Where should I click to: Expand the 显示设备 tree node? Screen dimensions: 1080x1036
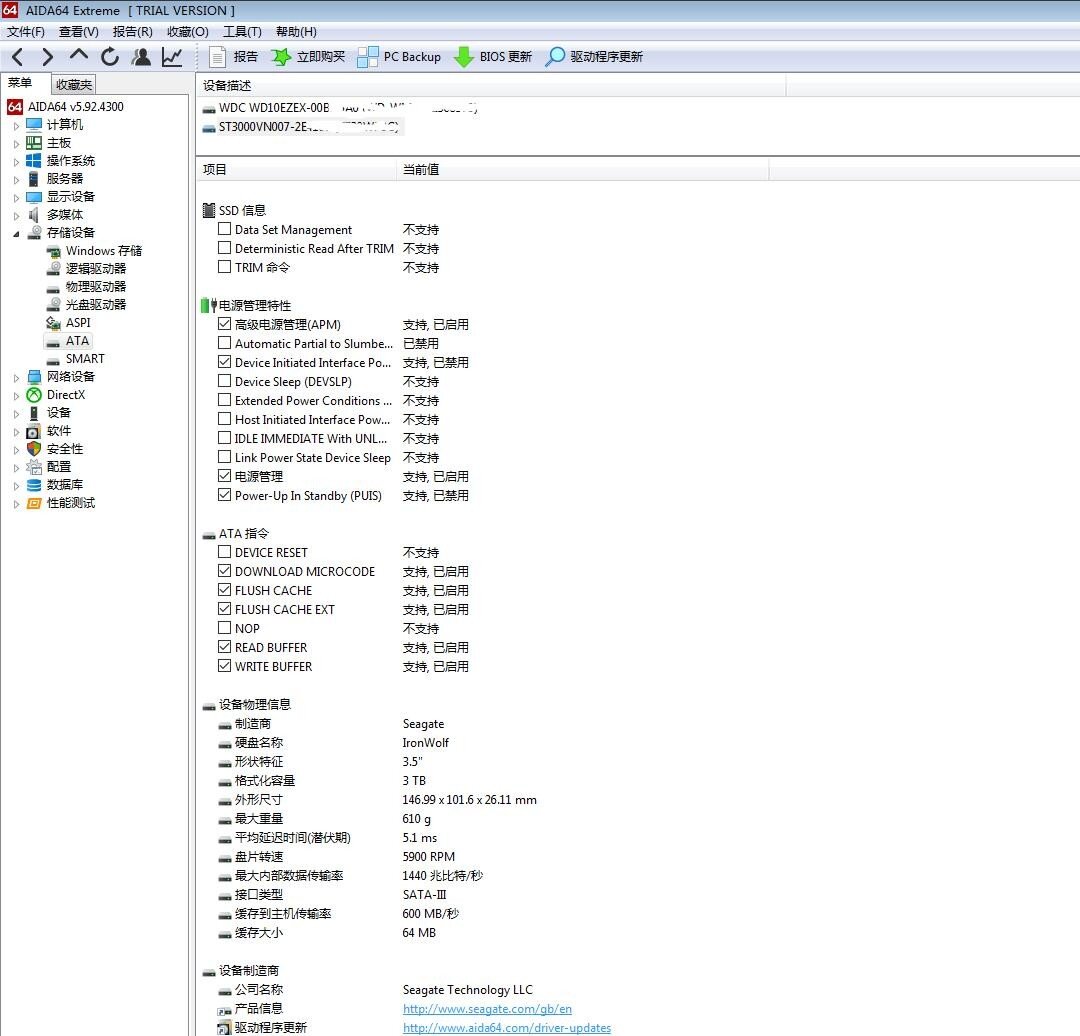(x=16, y=197)
